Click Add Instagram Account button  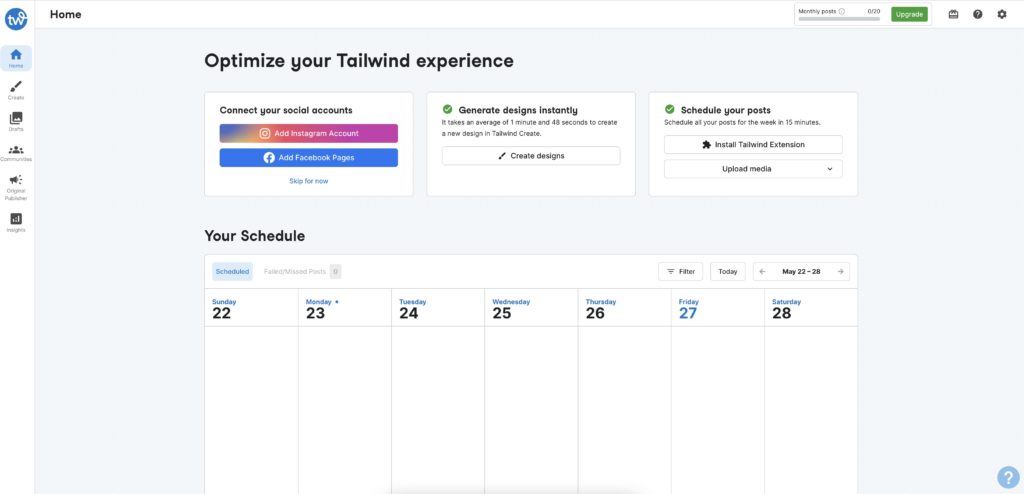click(x=308, y=133)
